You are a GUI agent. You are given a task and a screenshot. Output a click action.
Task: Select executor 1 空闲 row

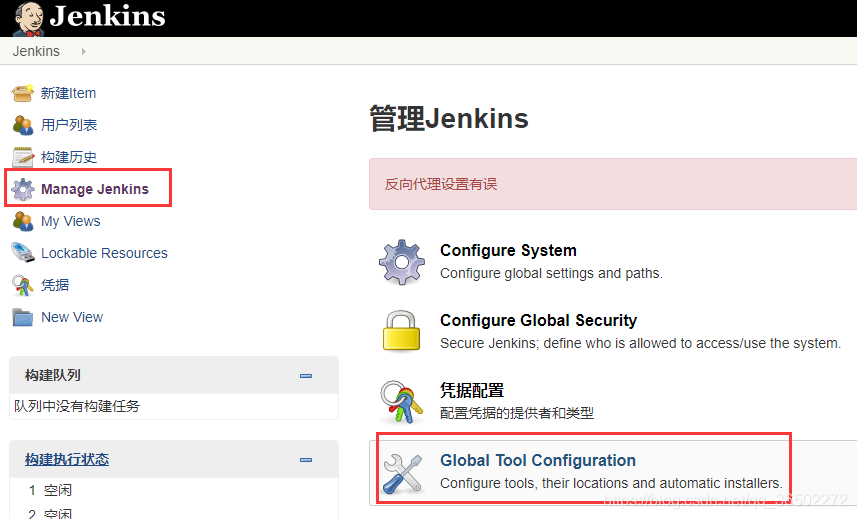(x=50, y=490)
